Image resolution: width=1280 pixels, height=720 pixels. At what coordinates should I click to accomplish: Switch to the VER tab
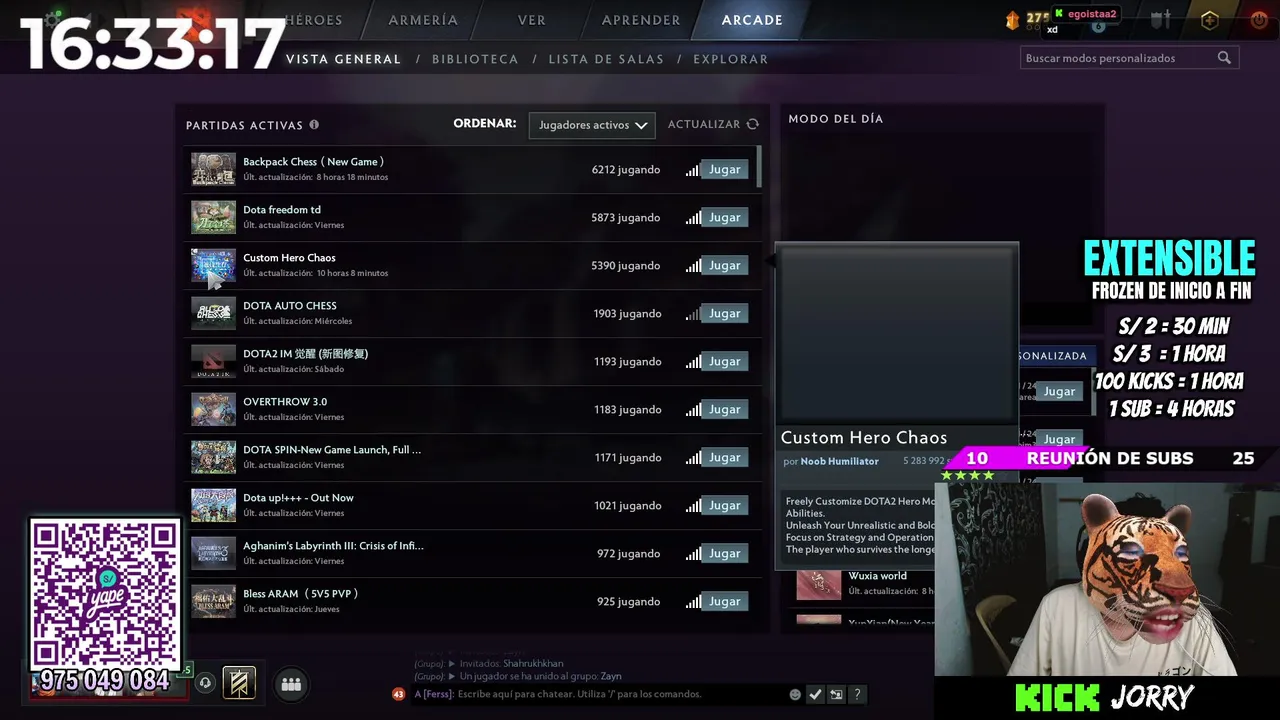532,20
